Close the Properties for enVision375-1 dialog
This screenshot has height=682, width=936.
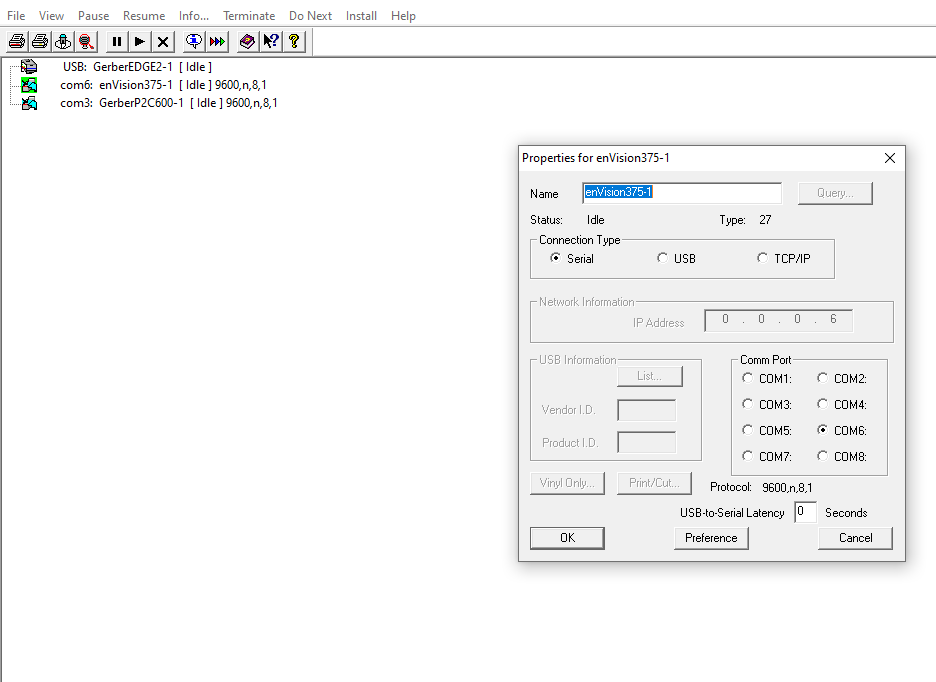[889, 158]
